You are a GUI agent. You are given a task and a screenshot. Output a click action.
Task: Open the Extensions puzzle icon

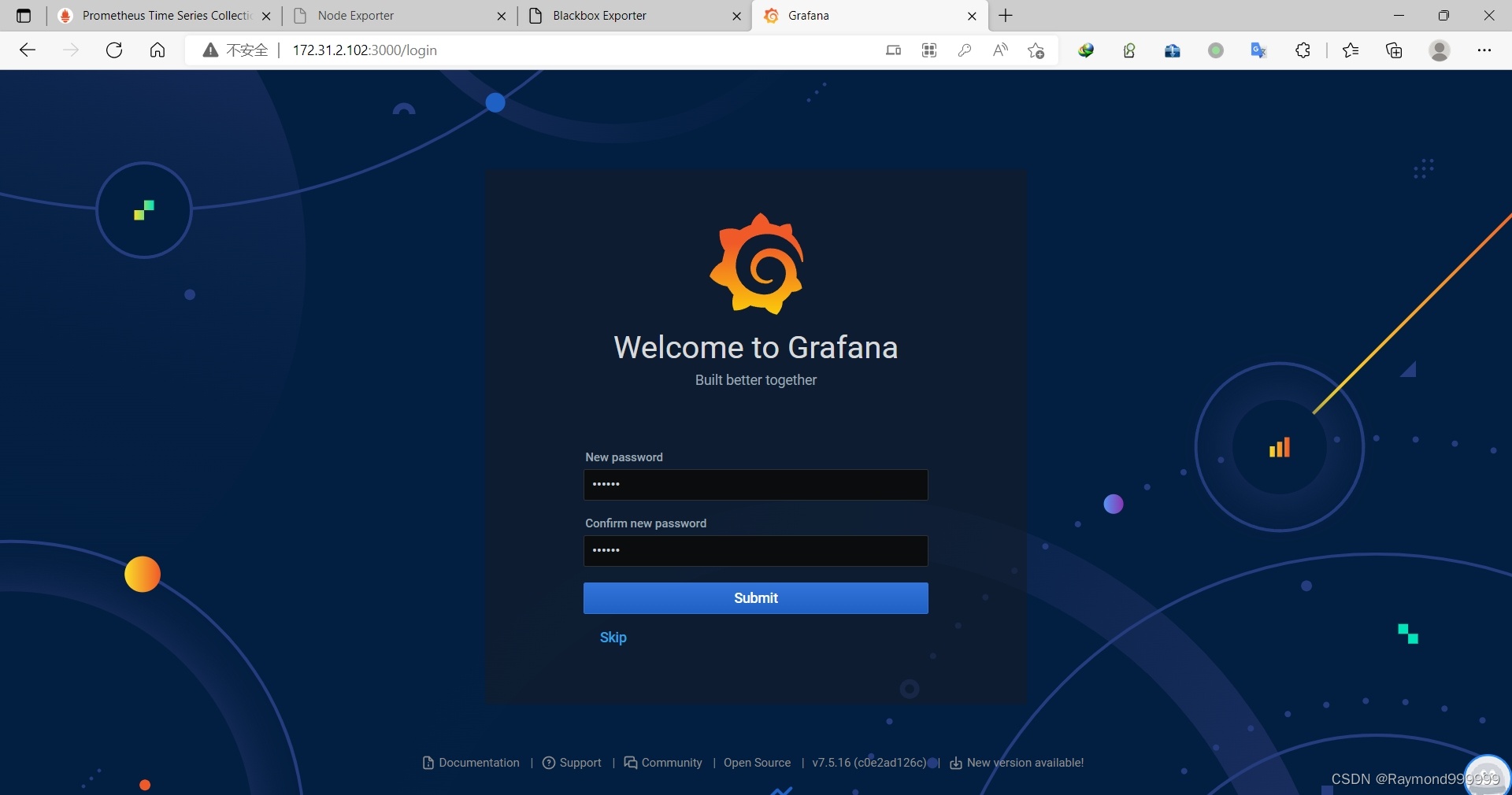(x=1303, y=50)
